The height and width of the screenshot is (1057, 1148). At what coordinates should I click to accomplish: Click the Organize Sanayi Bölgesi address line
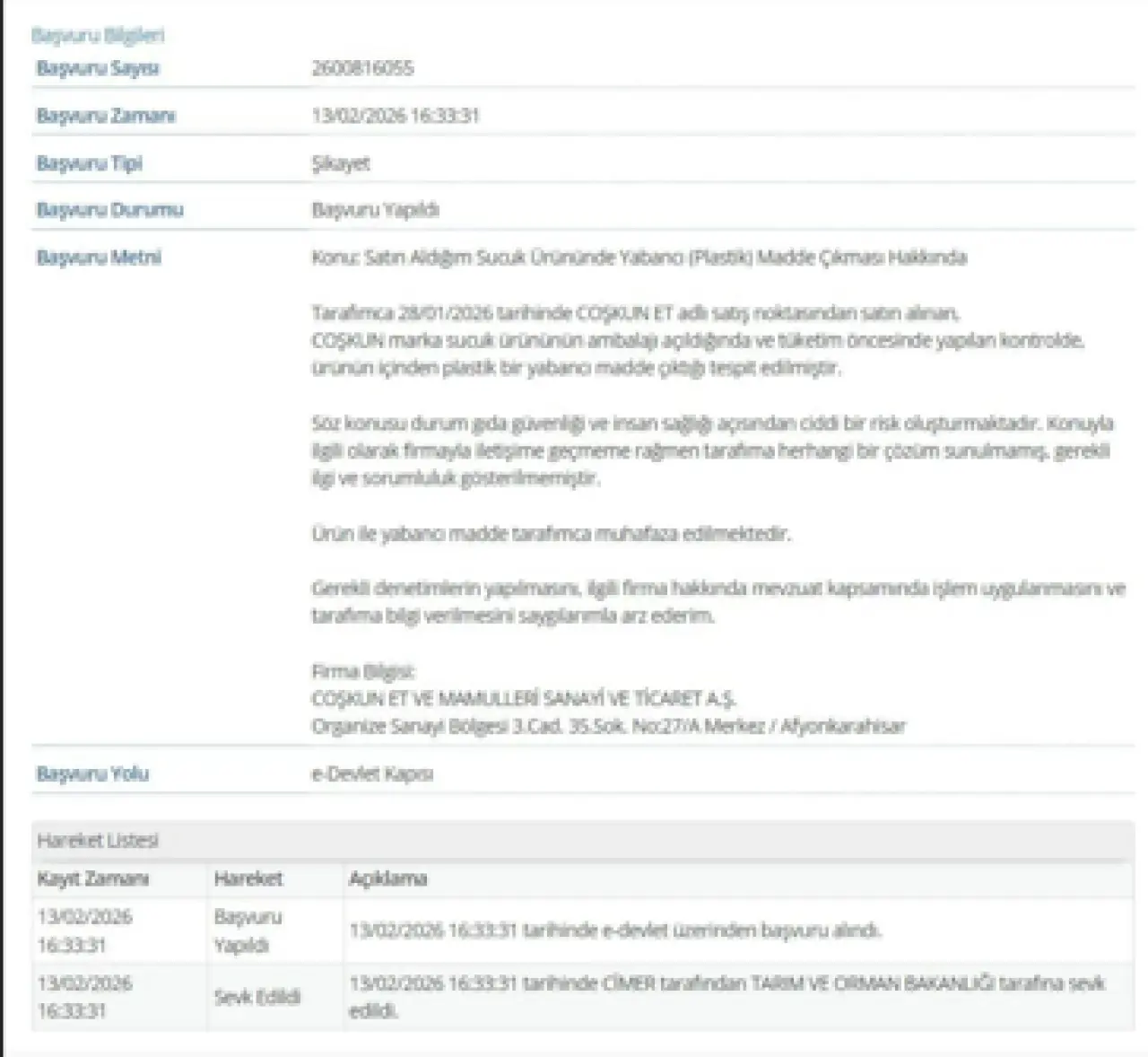pos(608,726)
